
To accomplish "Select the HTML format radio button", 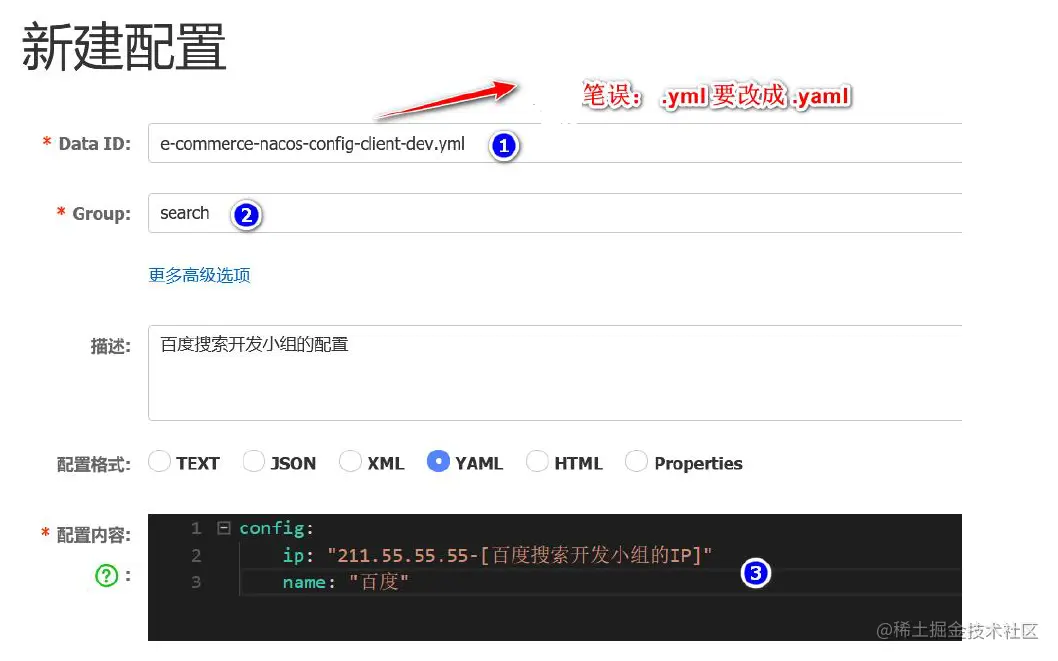I will 537,462.
